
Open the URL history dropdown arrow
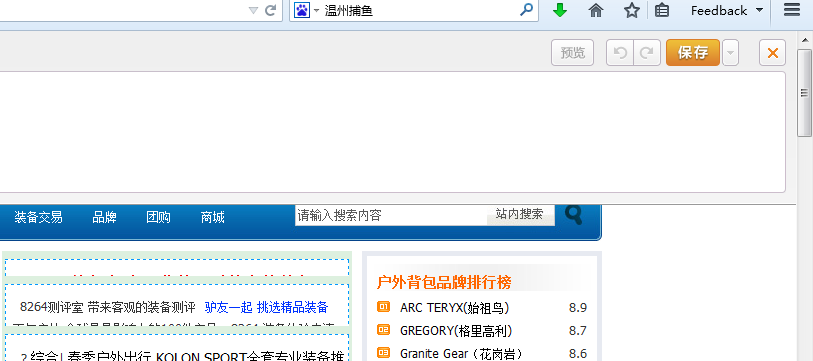pyautogui.click(x=253, y=10)
